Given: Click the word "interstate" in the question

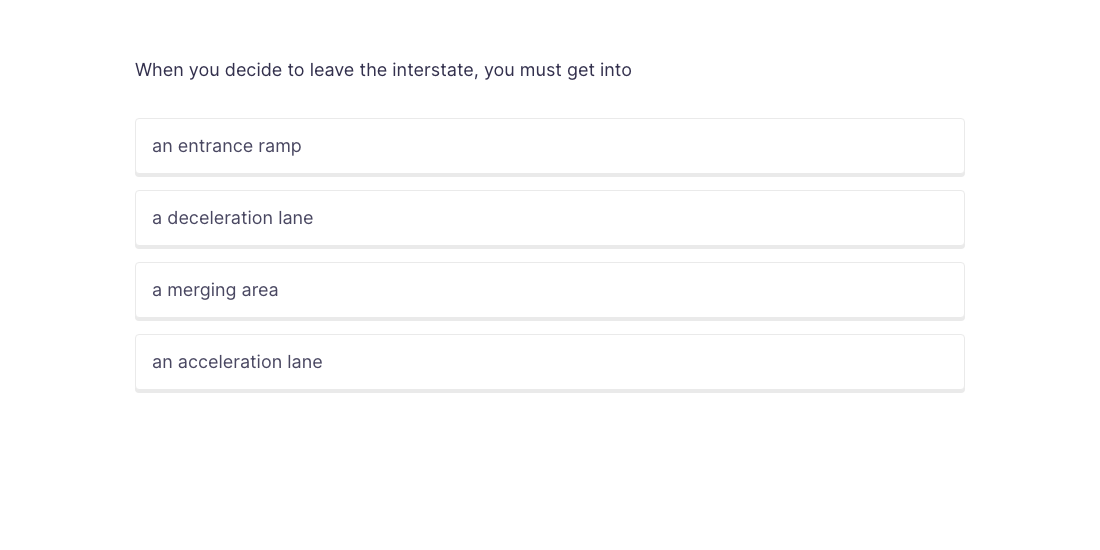Looking at the screenshot, I should 435,70.
